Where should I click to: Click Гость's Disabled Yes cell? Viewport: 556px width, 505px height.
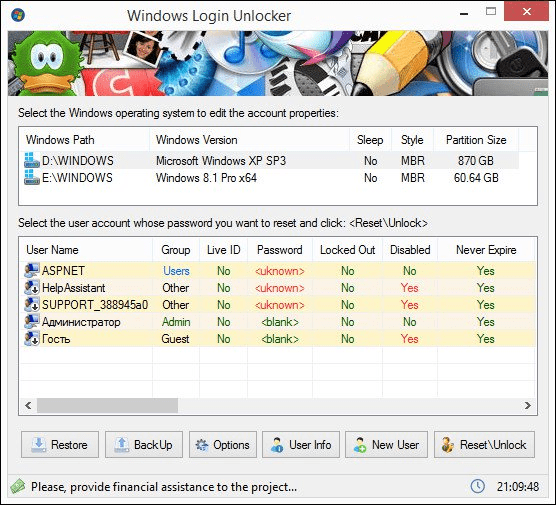pyautogui.click(x=410, y=339)
